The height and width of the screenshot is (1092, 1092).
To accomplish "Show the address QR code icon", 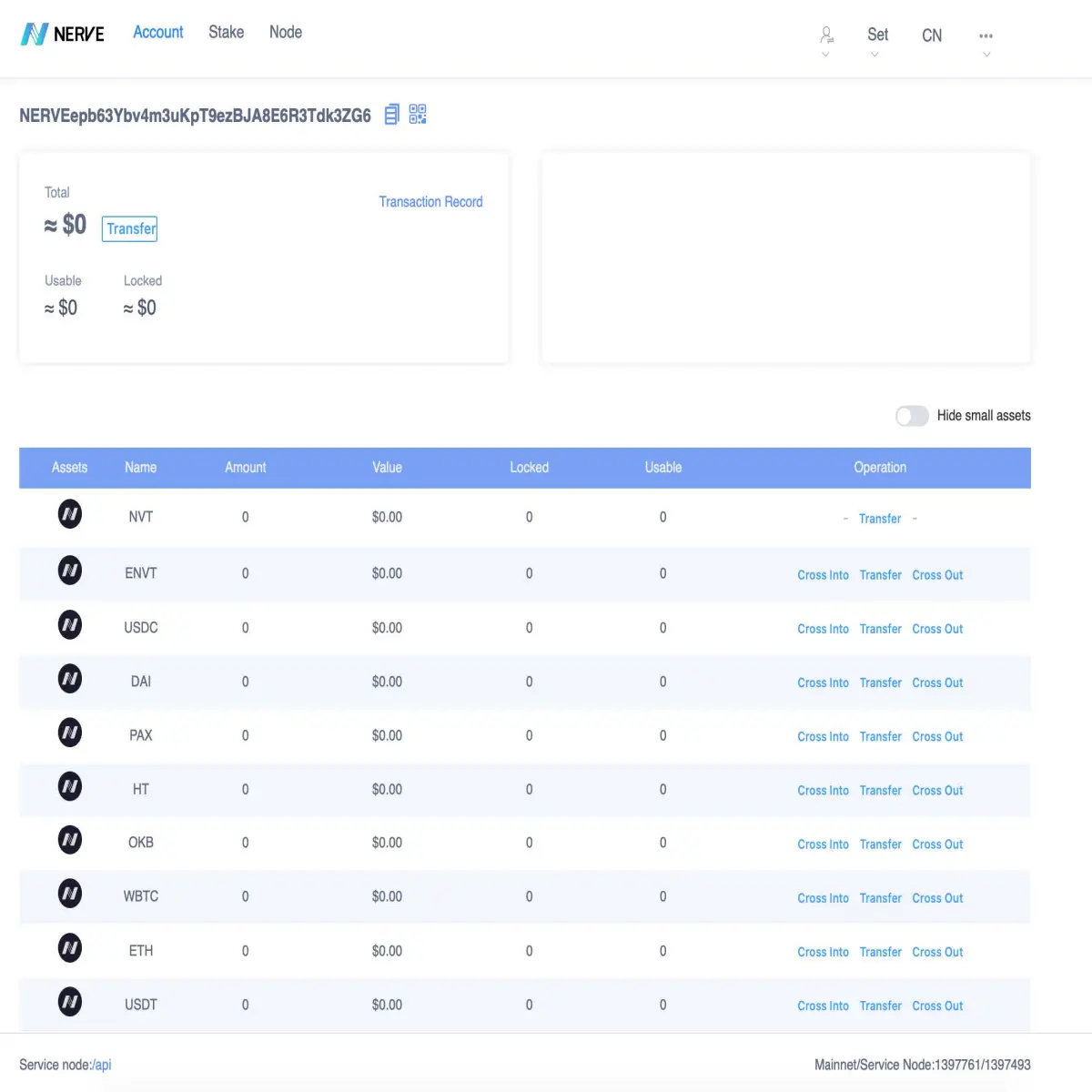I will (x=418, y=114).
